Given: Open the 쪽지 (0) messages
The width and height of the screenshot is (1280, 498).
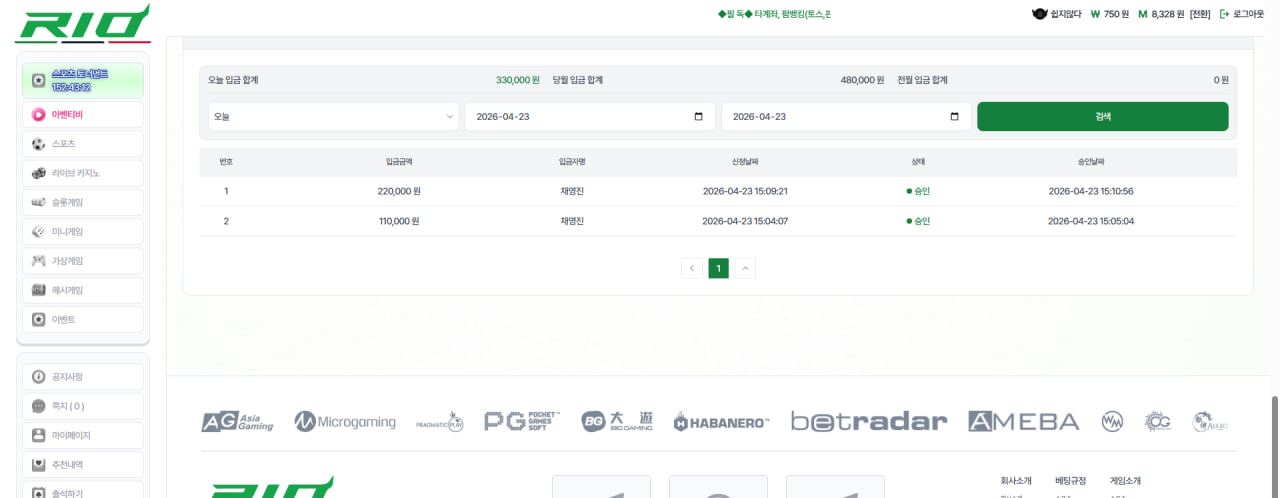Looking at the screenshot, I should (83, 406).
